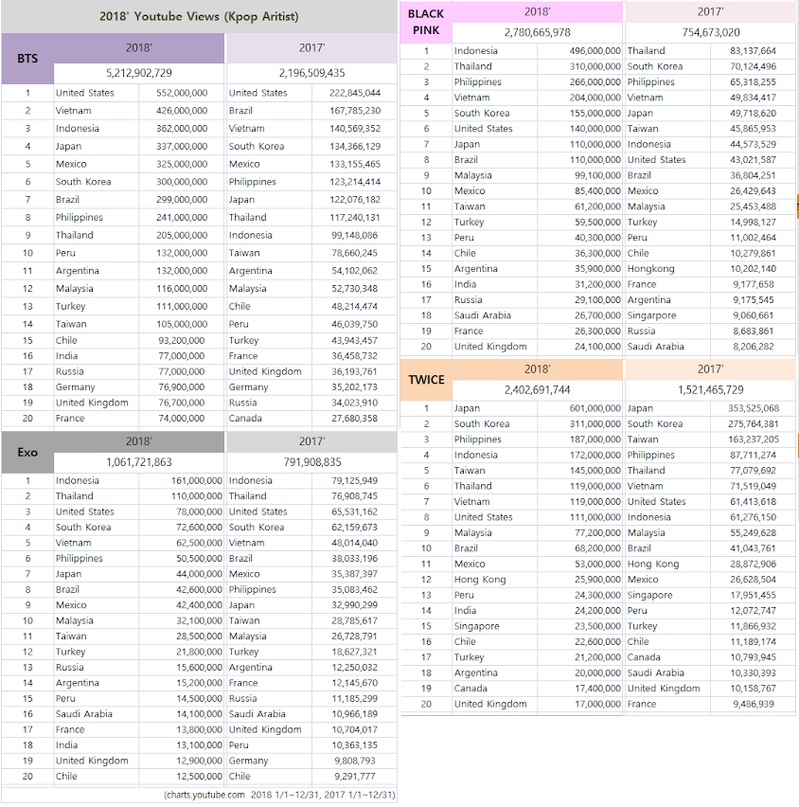Click the 161,000,000 Indonesia value
This screenshot has height=807, width=799.
199,481
